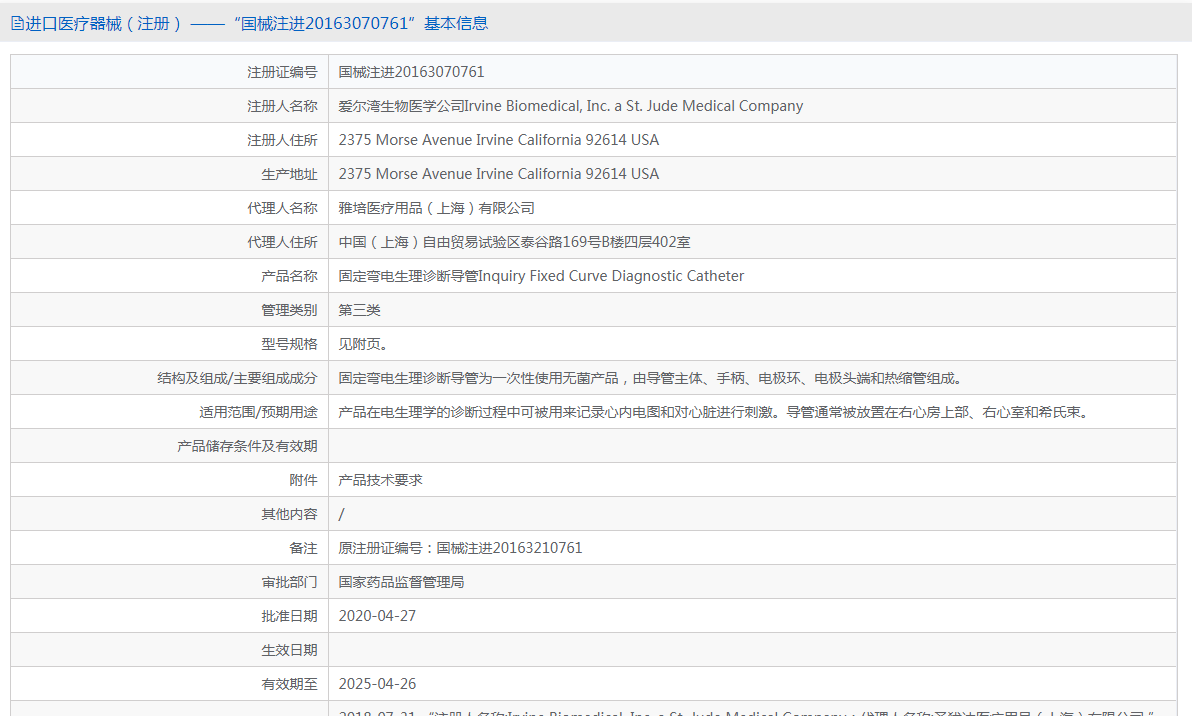This screenshot has width=1192, height=716.
Task: Select the 适用范围/预期用途 label
Action: point(258,413)
